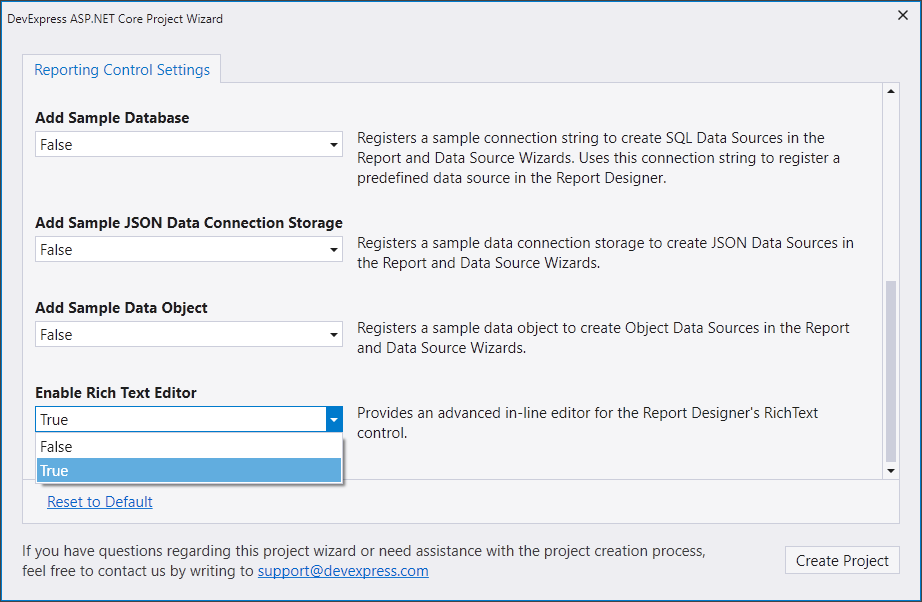The width and height of the screenshot is (922, 602).
Task: Open the Add Sample Database dropdown
Action: 189,144
